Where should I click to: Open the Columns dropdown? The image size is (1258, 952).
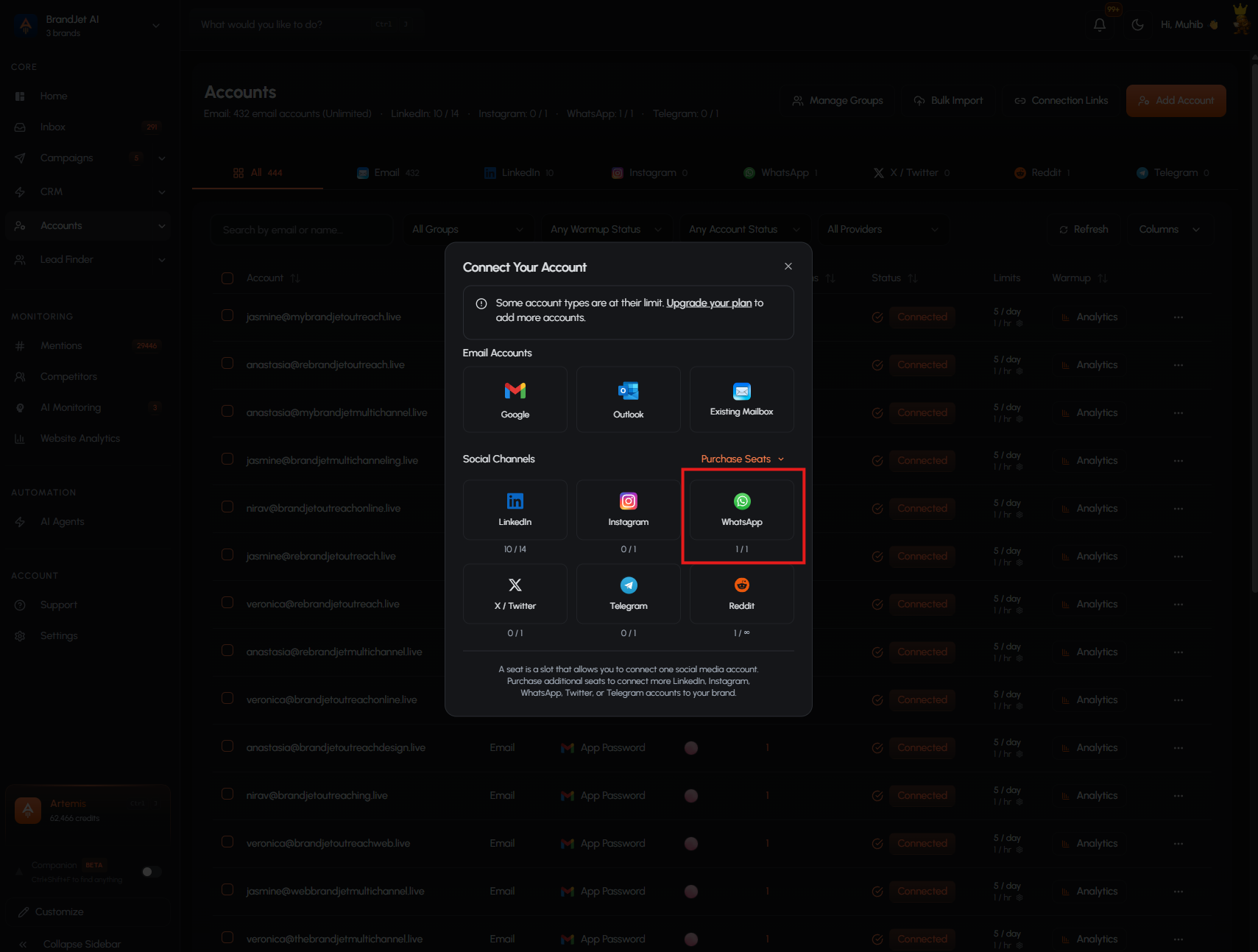click(1169, 230)
